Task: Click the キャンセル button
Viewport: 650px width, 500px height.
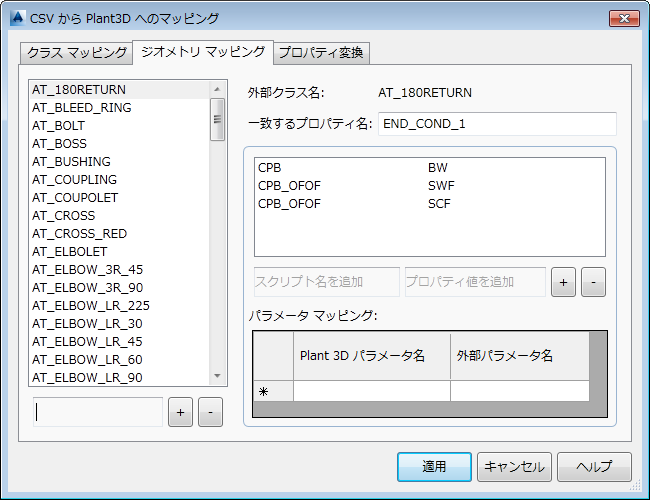Action: [x=514, y=467]
